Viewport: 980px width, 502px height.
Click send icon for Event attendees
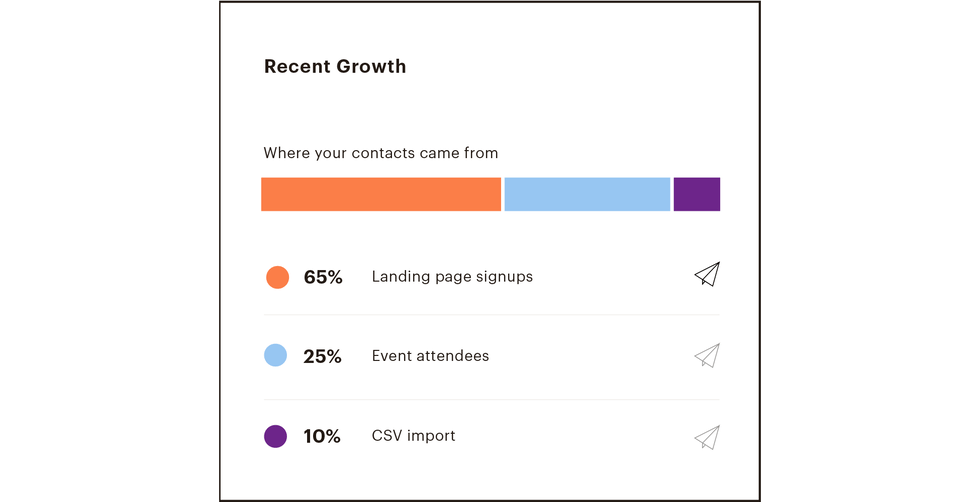(706, 356)
